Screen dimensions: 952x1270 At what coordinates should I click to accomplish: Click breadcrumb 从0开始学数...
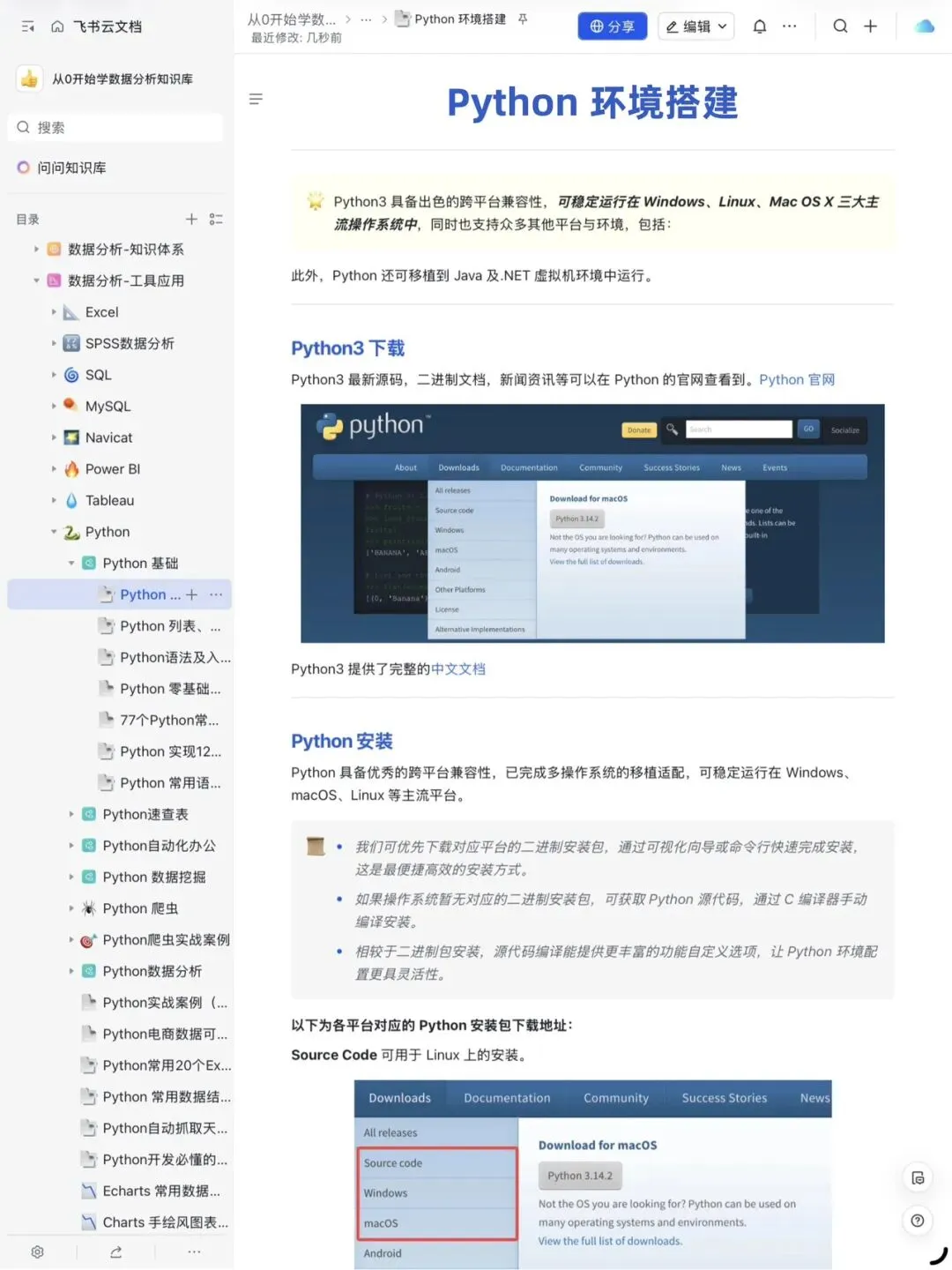tap(291, 19)
